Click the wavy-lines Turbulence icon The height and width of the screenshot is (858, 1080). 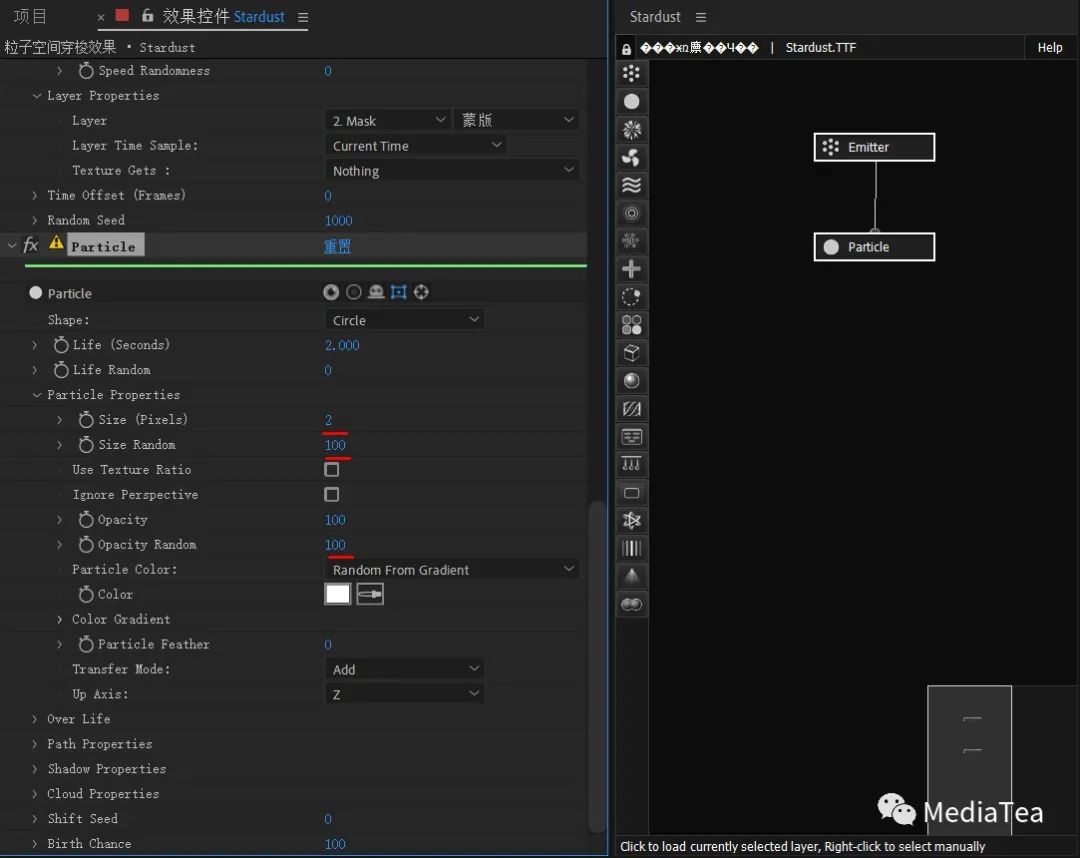(631, 185)
